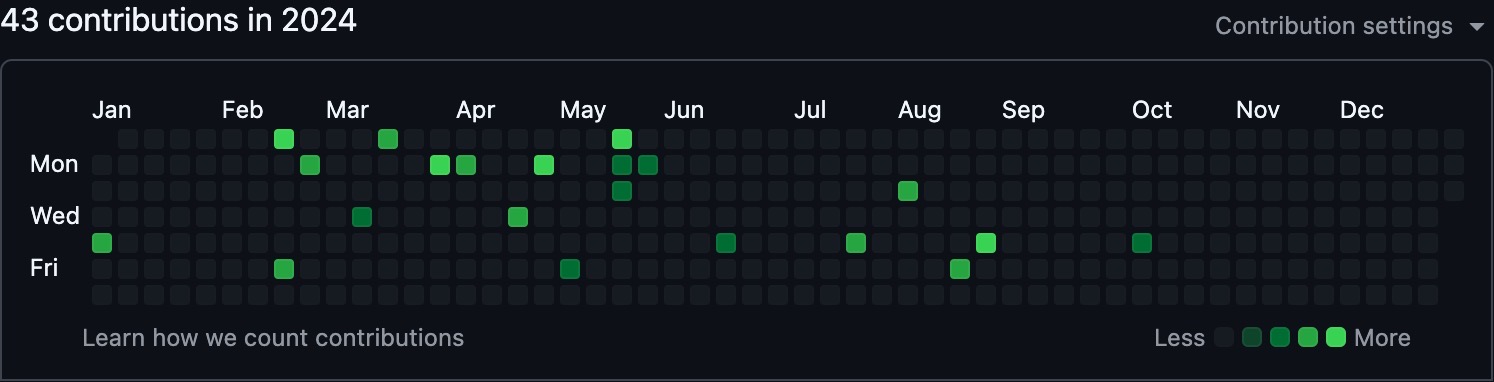The image size is (1494, 382).
Task: Click the Jun month label
Action: pyautogui.click(x=684, y=110)
